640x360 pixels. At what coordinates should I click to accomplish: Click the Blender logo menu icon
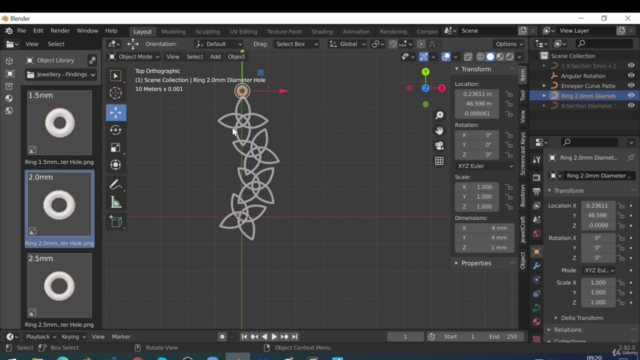tap(9, 31)
